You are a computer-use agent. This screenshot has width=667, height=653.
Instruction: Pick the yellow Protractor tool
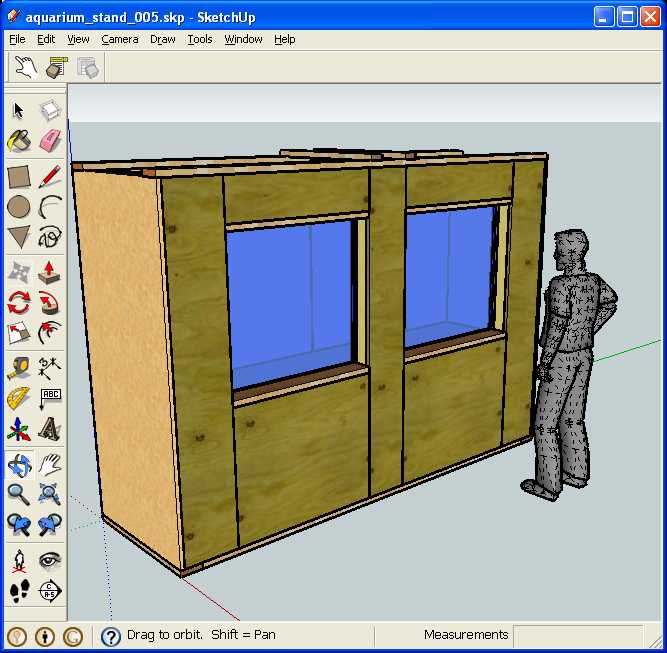click(x=19, y=398)
